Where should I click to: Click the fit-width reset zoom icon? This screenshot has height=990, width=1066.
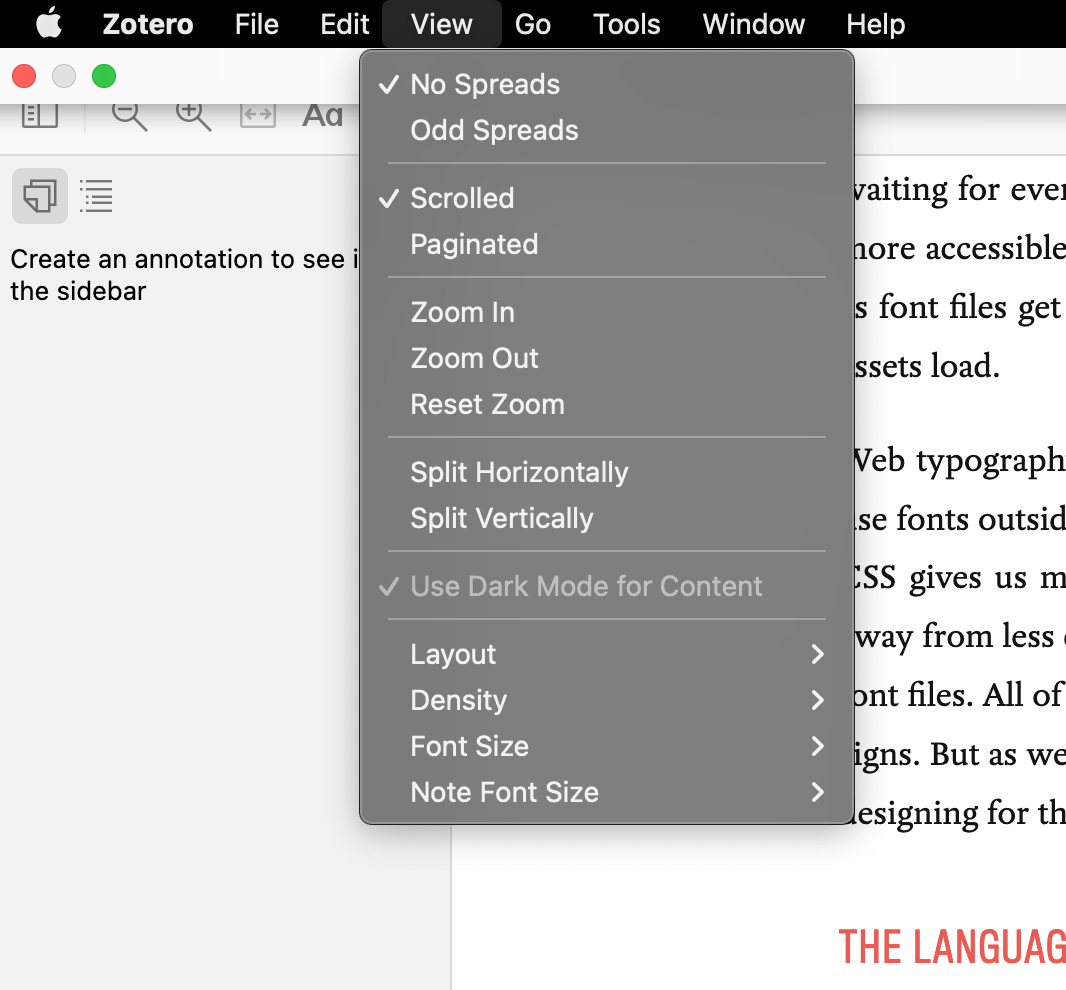(257, 115)
